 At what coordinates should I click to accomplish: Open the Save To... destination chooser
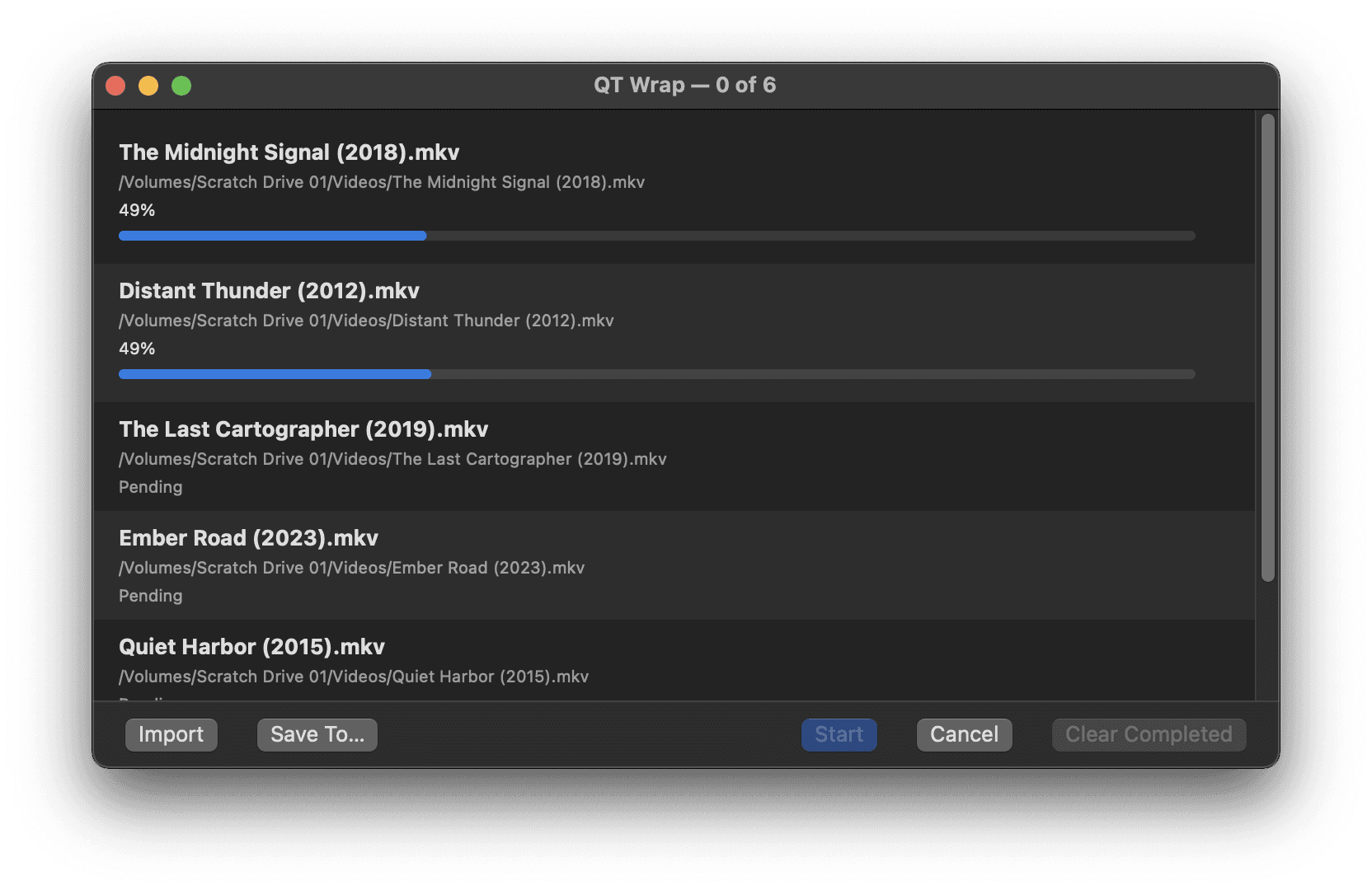[317, 734]
